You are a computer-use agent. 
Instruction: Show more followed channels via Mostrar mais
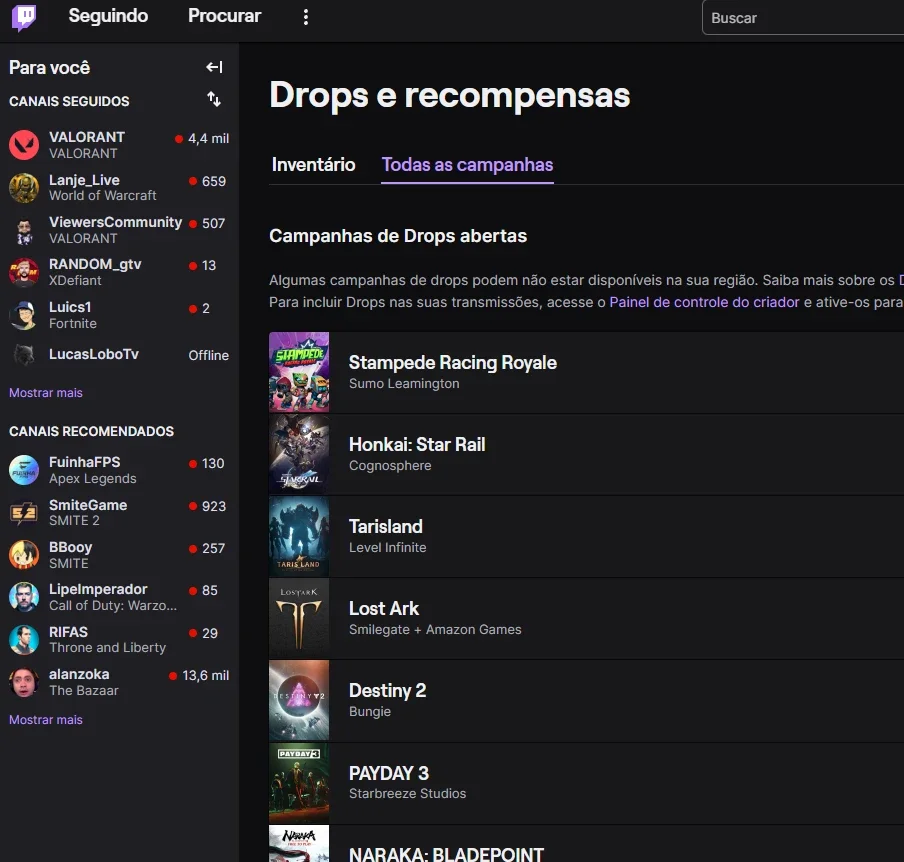46,393
